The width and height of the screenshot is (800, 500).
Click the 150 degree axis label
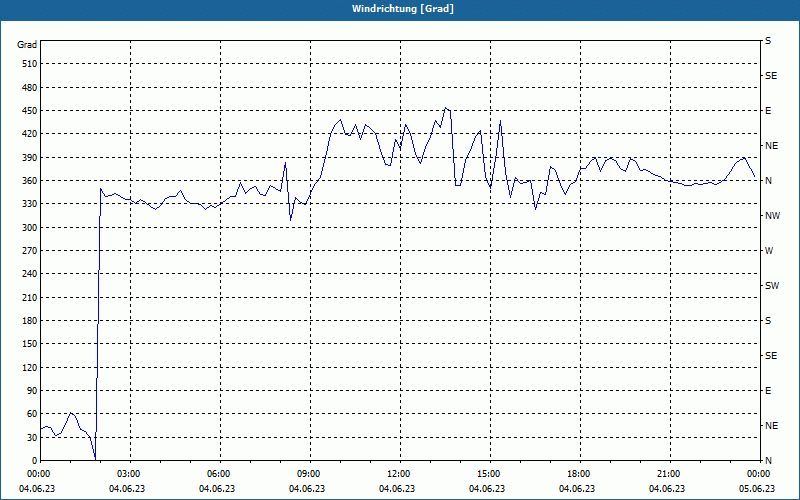(x=30, y=344)
